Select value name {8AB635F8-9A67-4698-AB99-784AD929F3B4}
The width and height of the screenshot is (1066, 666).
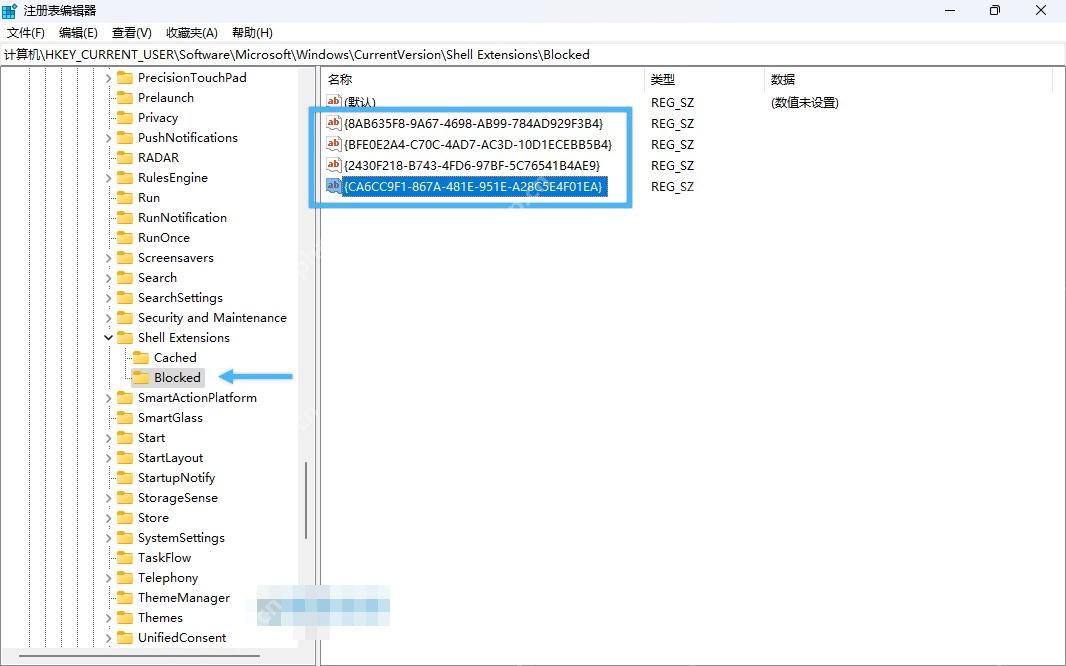click(x=474, y=124)
